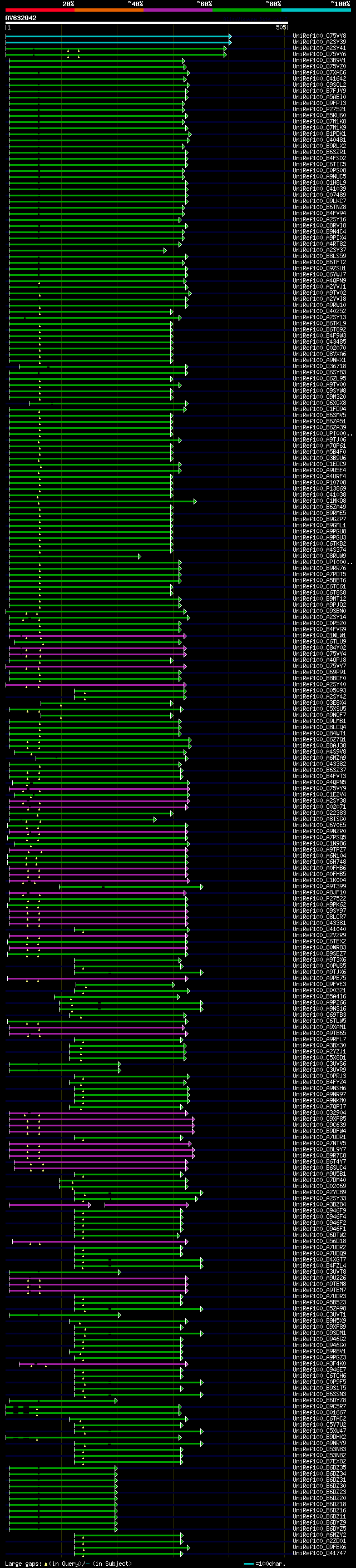Open hit UniRef100_Q75VY8
This screenshot has height=1568, width=356.
[319, 36]
